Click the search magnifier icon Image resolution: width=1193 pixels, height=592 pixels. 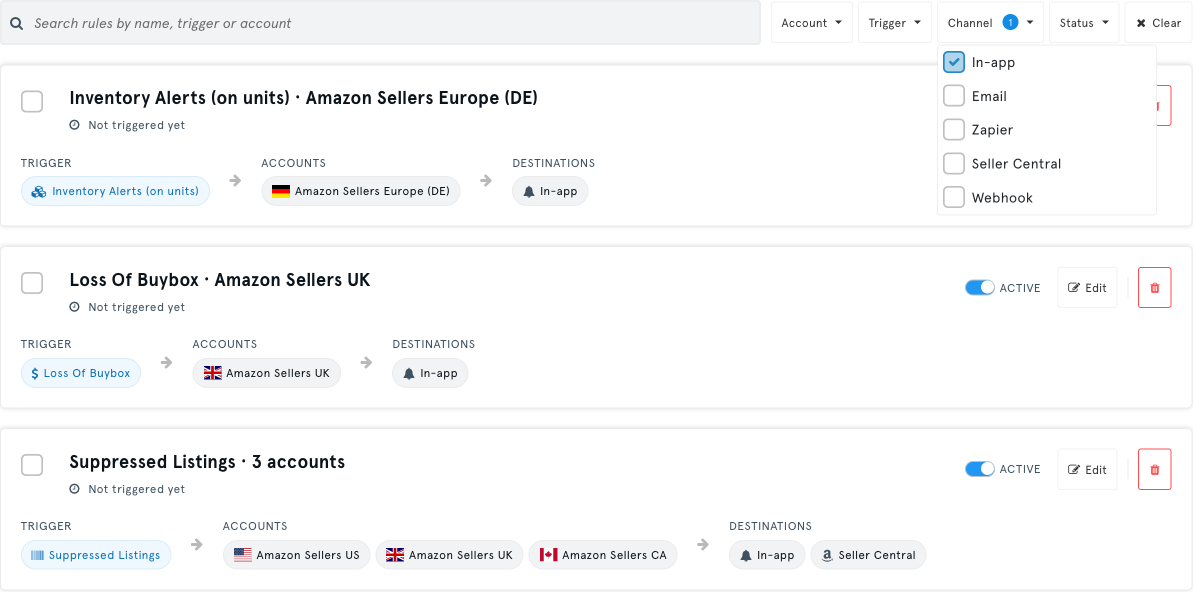(15, 24)
